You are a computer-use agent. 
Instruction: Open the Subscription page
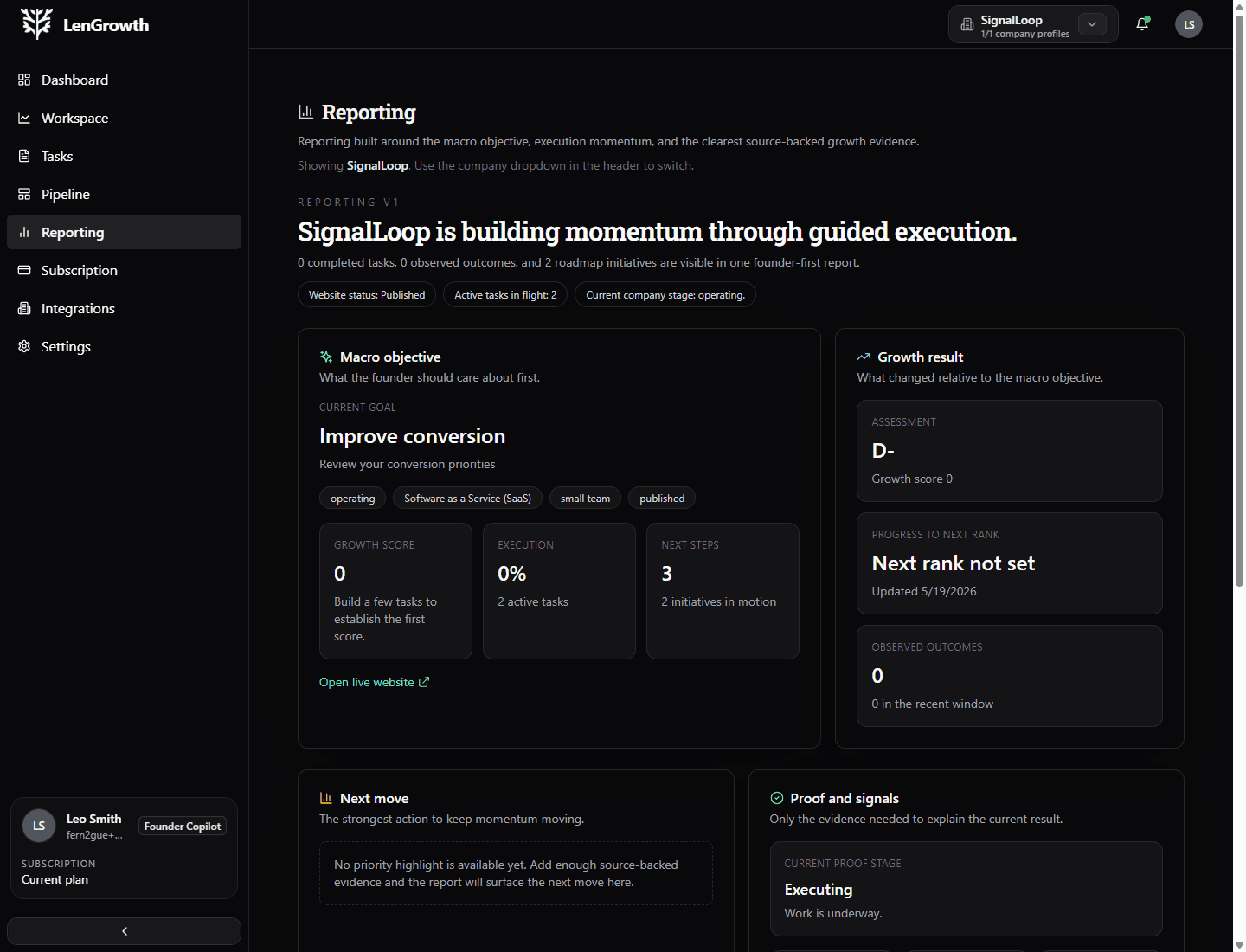coord(124,270)
